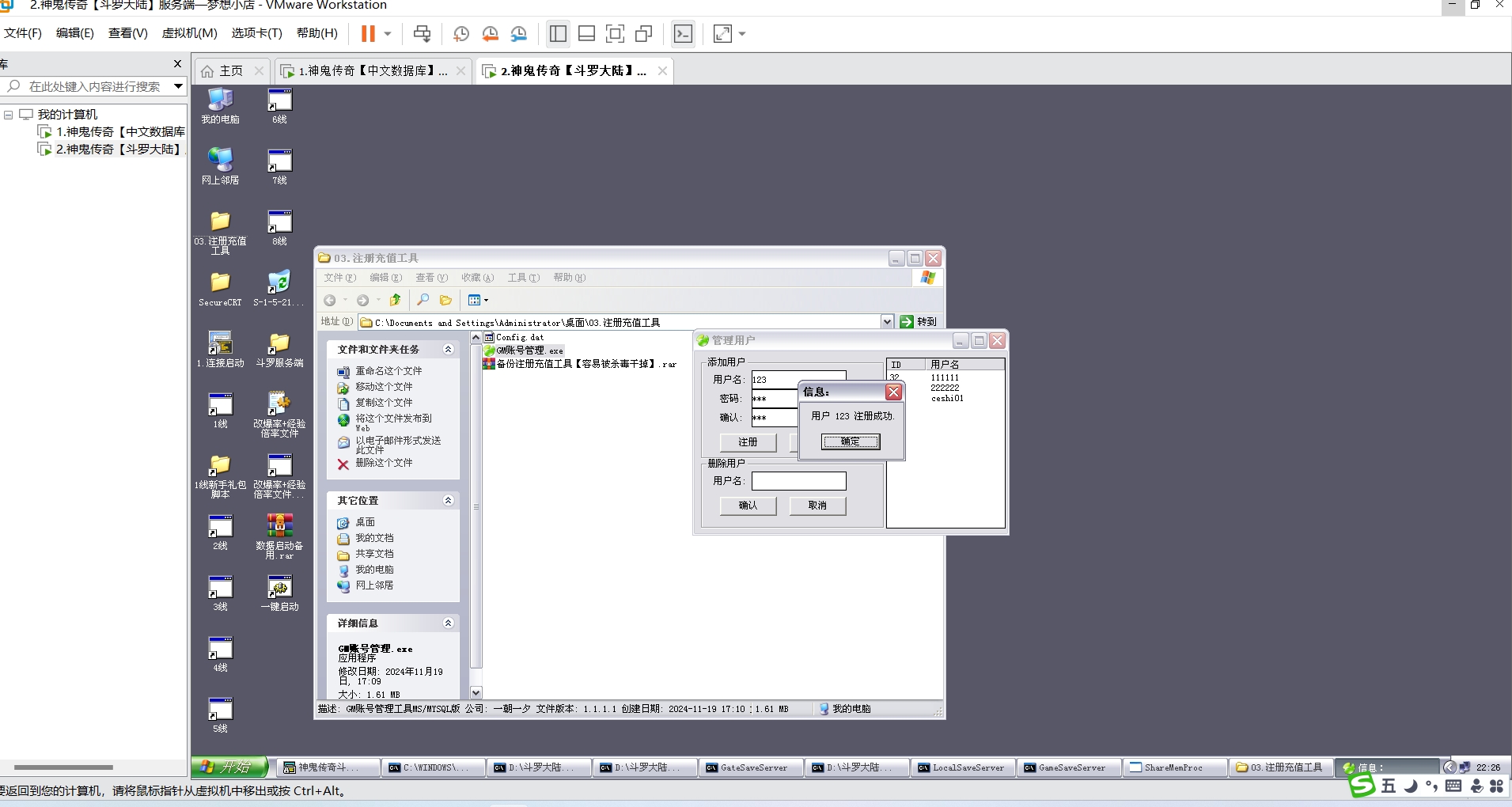Click 确定 in the 信息 dialog
Viewport: 1512px width, 807px height.
pos(851,441)
